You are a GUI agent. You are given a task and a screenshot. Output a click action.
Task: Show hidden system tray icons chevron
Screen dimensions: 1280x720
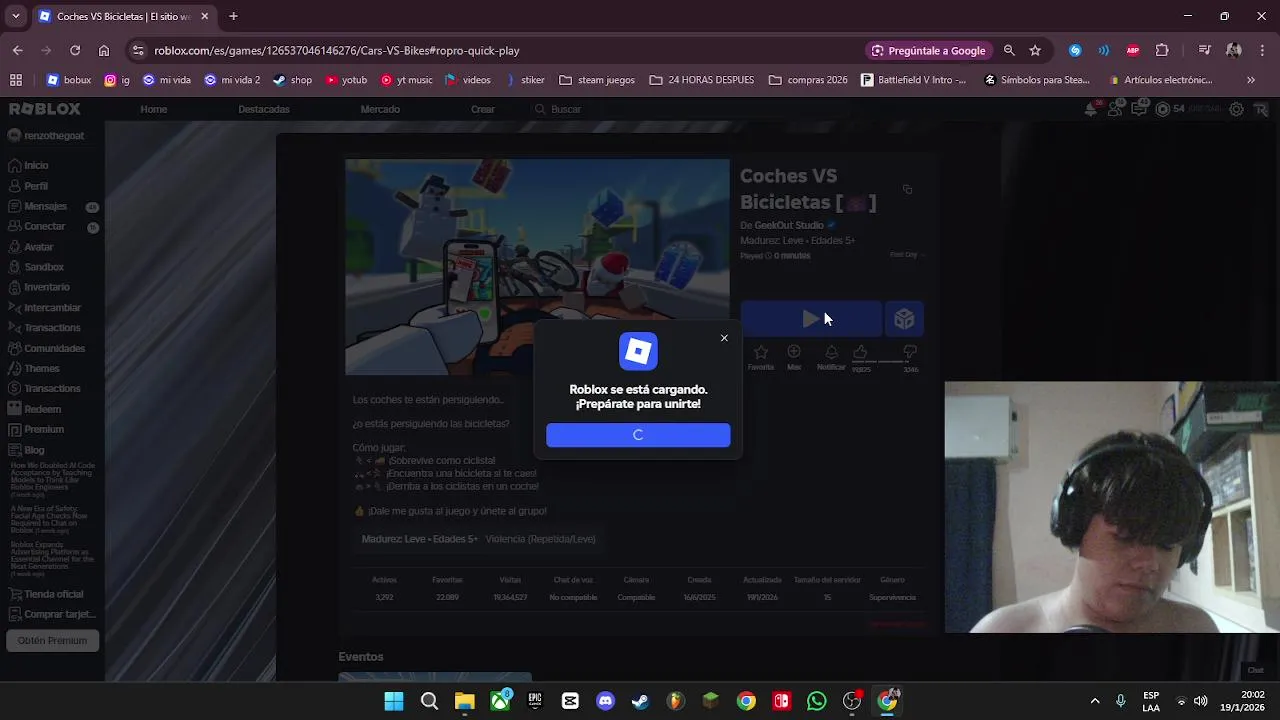click(1095, 701)
